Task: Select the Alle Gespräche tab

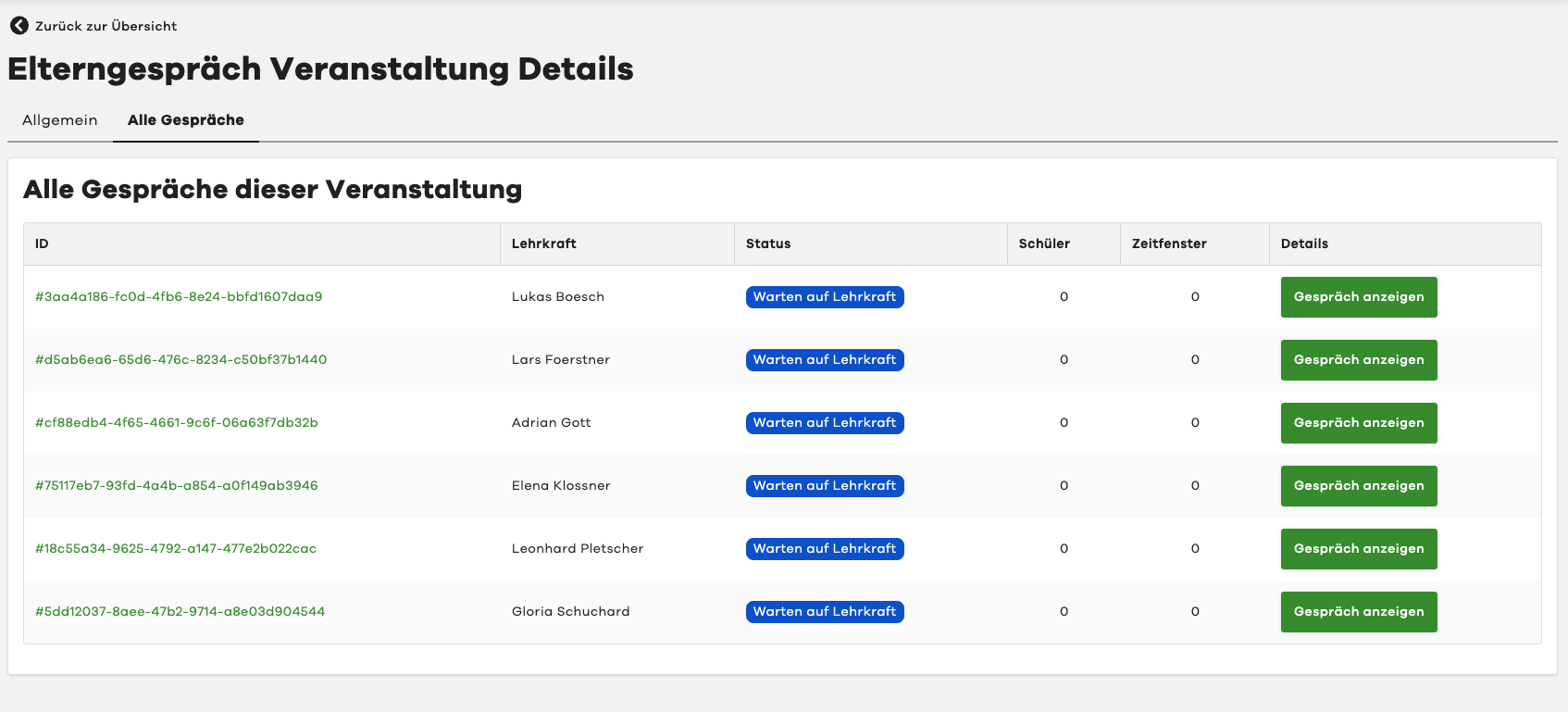Action: coord(186,120)
